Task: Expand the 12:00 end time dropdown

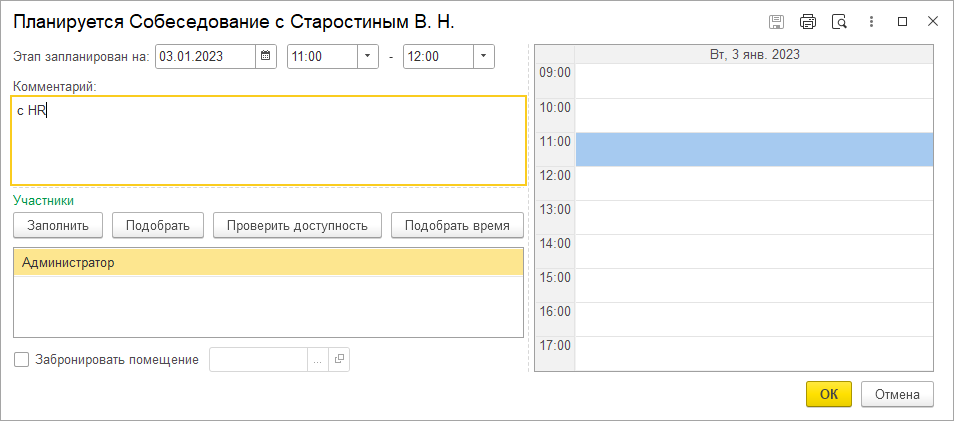Action: tap(484, 57)
